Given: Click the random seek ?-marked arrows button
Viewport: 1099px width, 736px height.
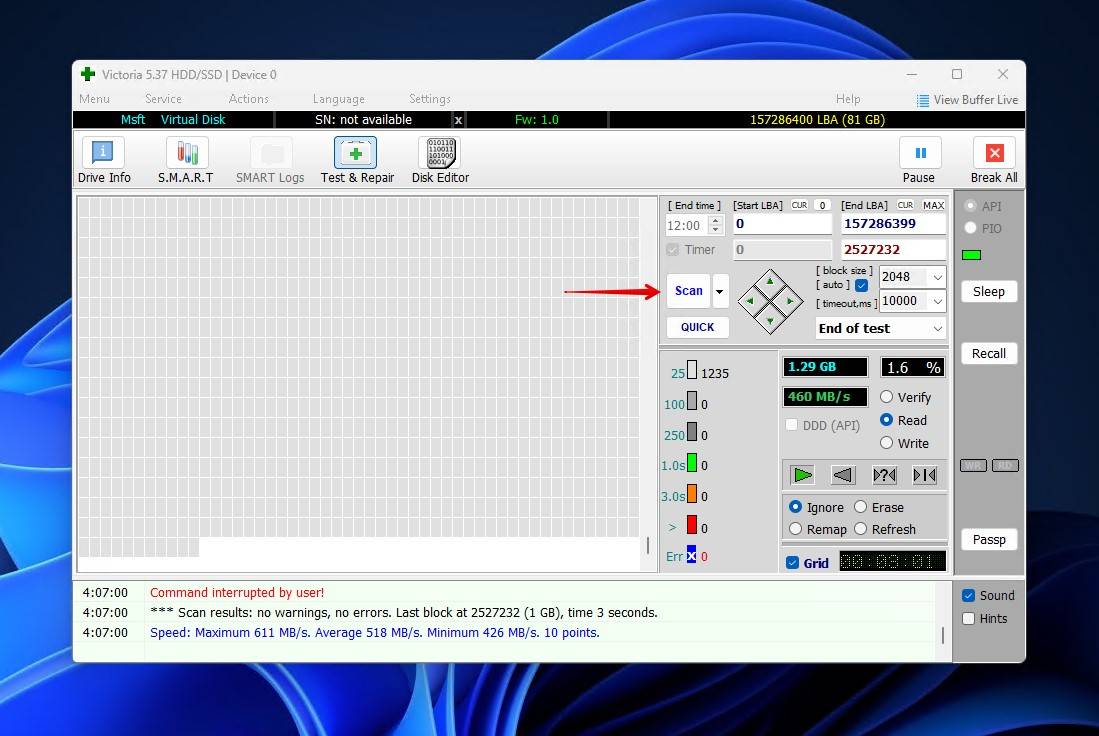Looking at the screenshot, I should tap(884, 475).
